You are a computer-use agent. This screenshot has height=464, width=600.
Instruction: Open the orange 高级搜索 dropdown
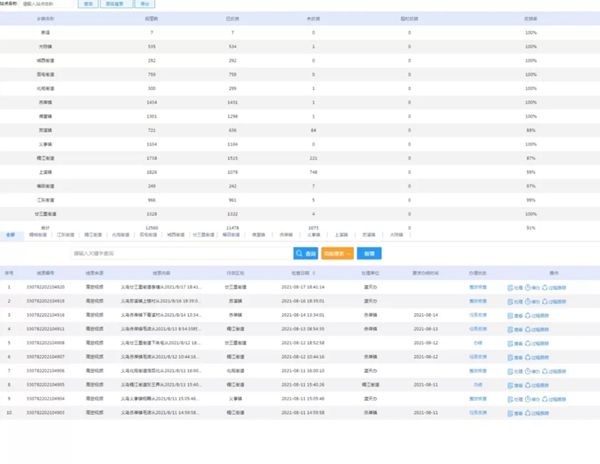click(x=337, y=253)
